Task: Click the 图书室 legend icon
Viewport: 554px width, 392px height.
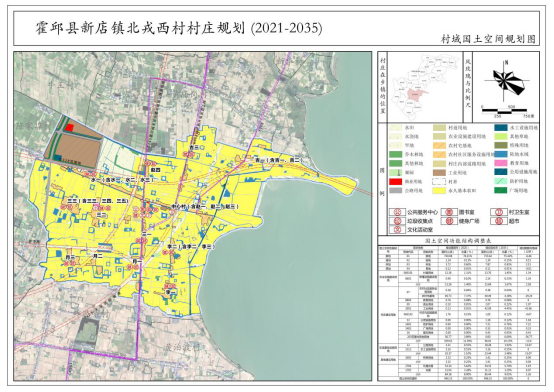Action: click(450, 212)
